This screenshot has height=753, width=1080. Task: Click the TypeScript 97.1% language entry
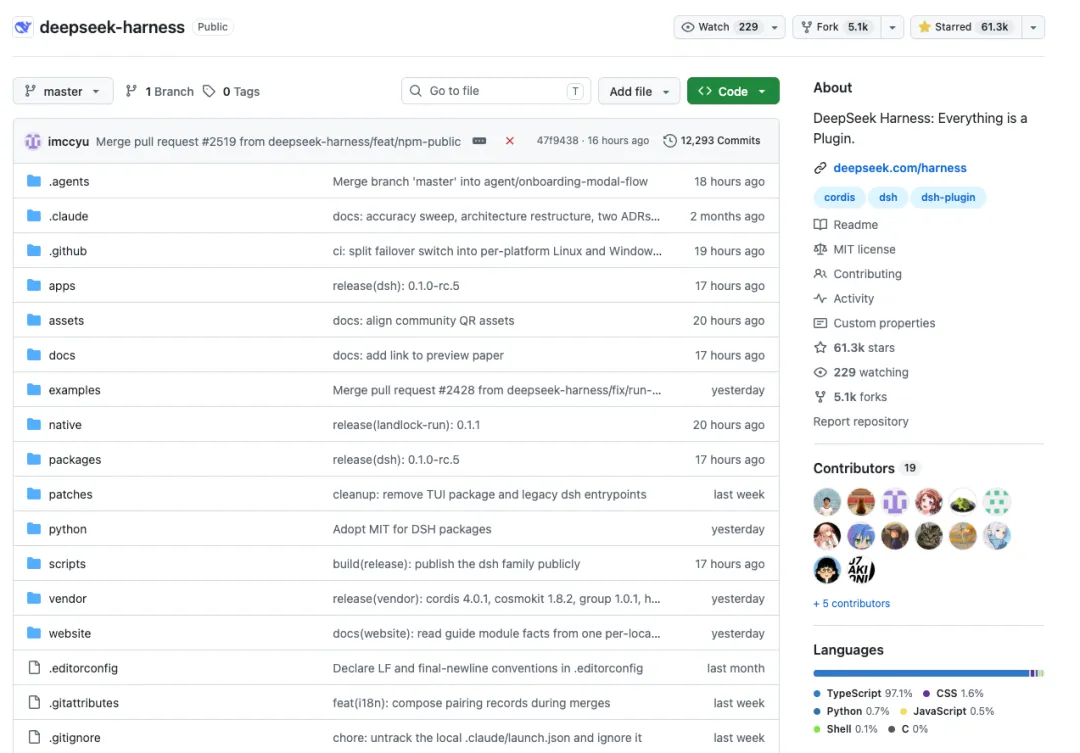[x=863, y=693]
